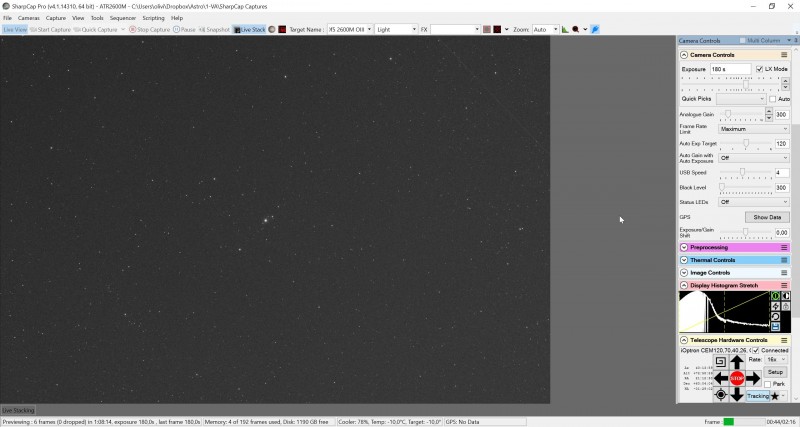Click the grey-pink square swatch after FX
800x427 pixels.
coord(487,30)
